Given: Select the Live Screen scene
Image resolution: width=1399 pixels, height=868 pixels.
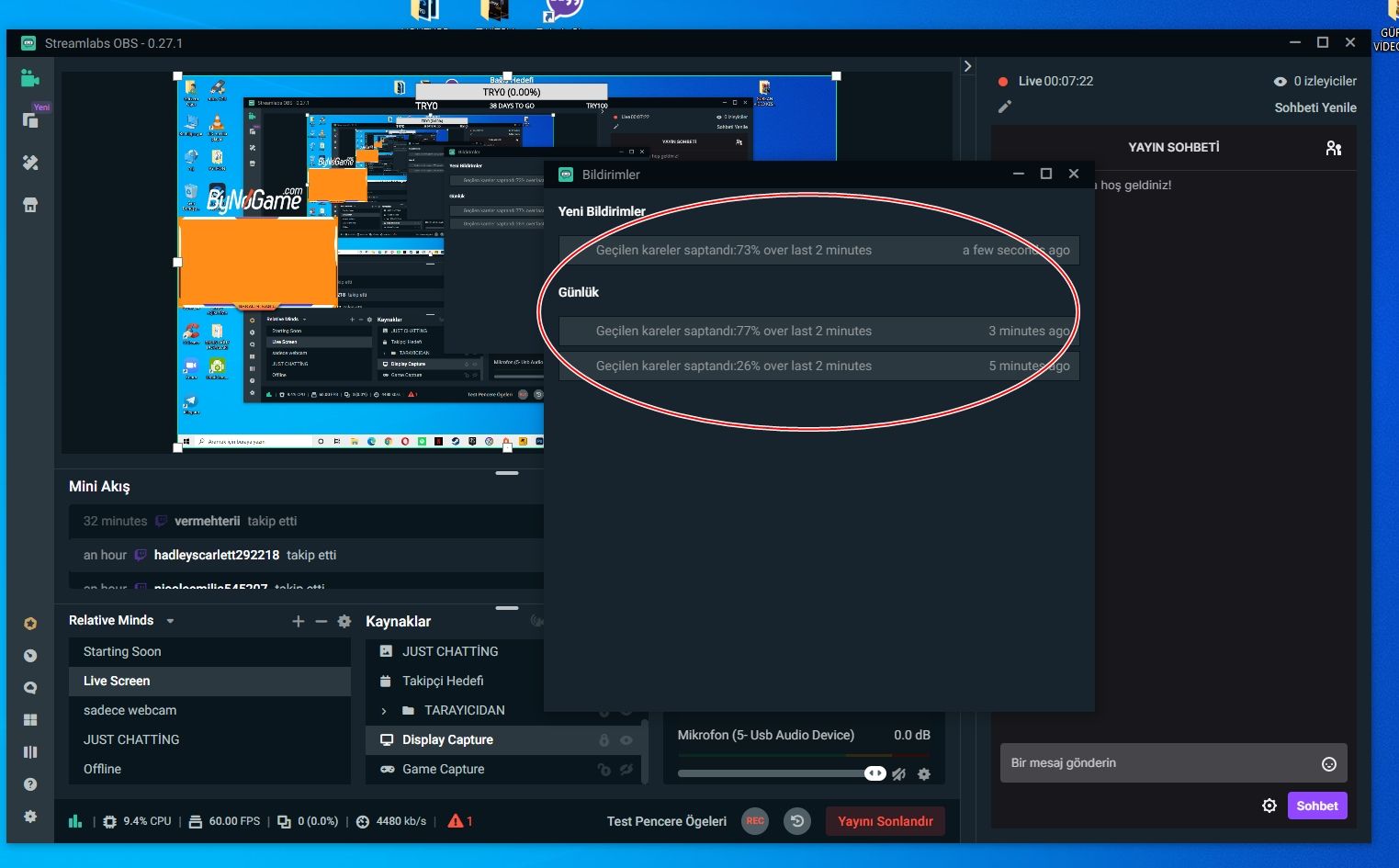Looking at the screenshot, I should (209, 682).
